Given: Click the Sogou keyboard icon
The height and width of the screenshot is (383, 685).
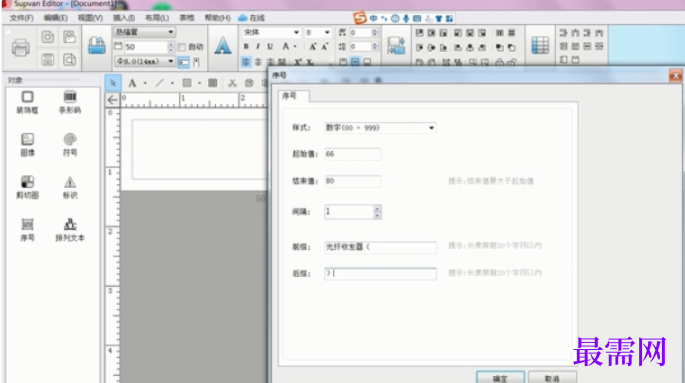Looking at the screenshot, I should pyautogui.click(x=417, y=18).
